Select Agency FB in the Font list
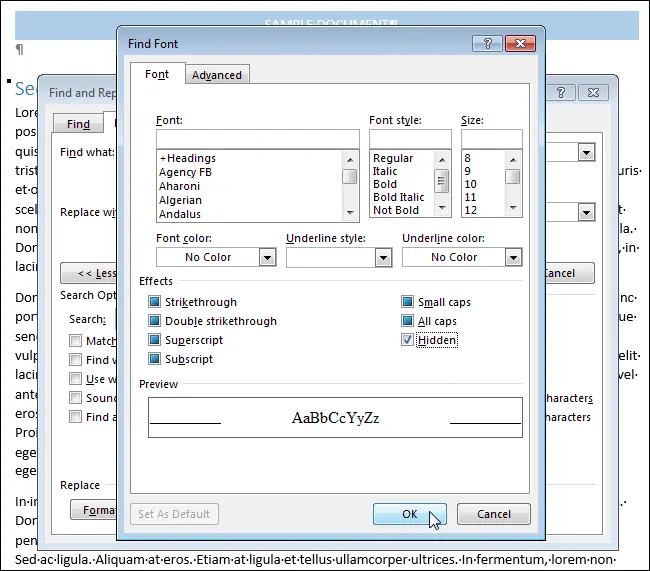This screenshot has width=650, height=571. click(x=185, y=172)
